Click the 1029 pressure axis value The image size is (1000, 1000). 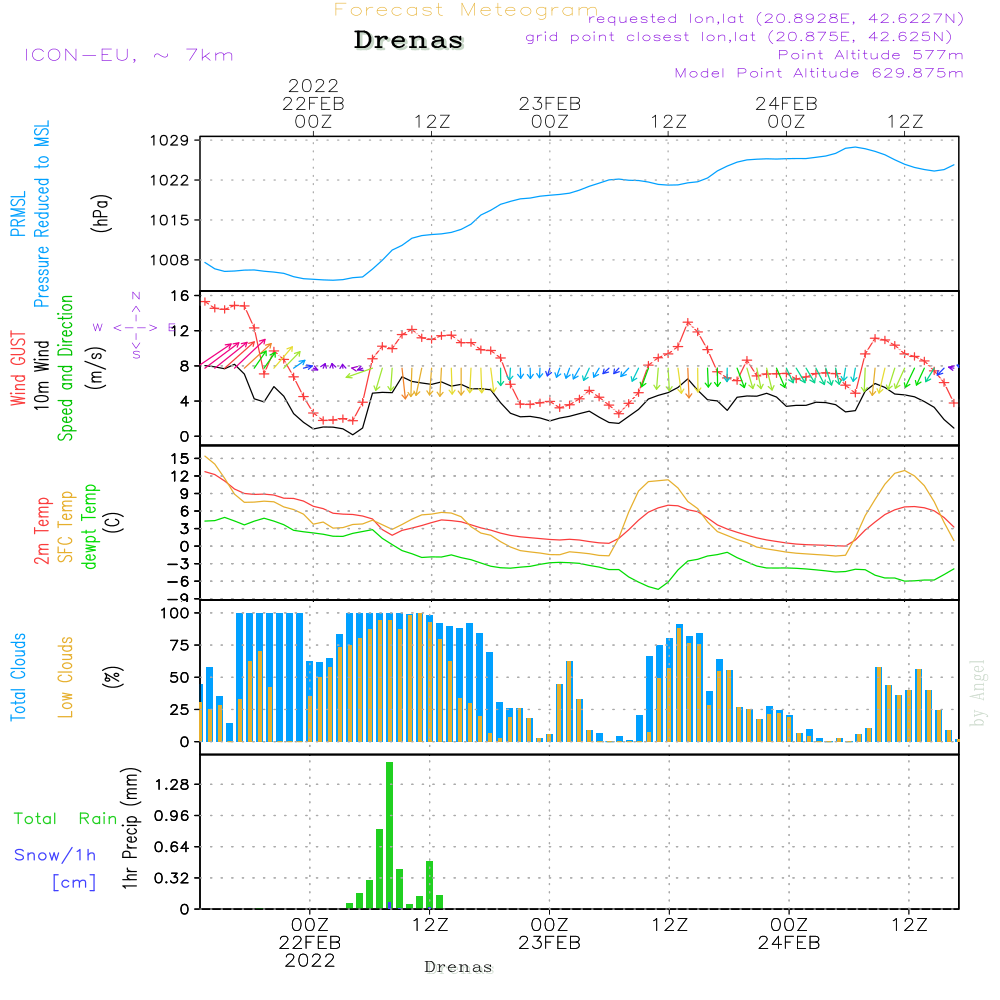point(170,140)
